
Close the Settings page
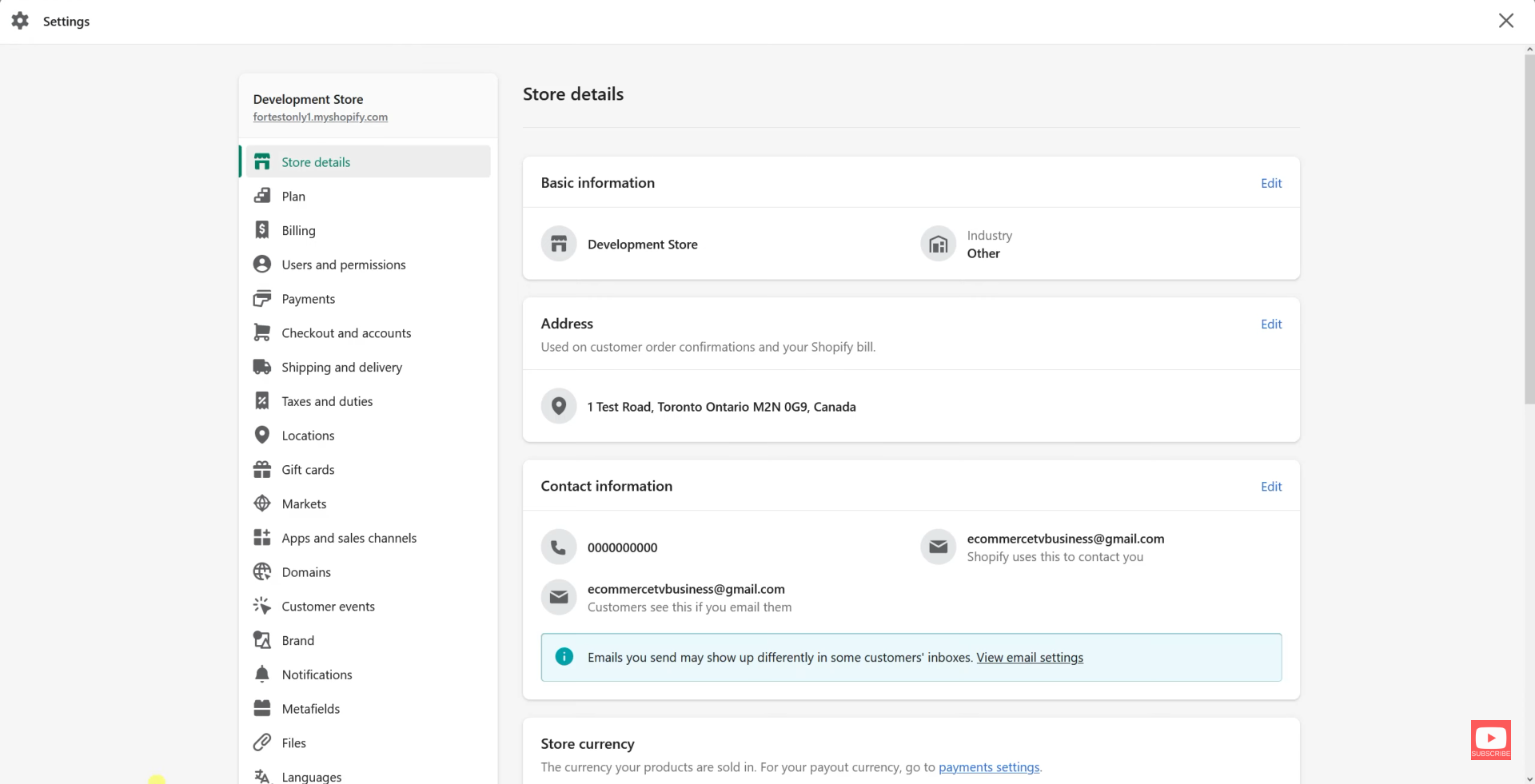(x=1506, y=21)
